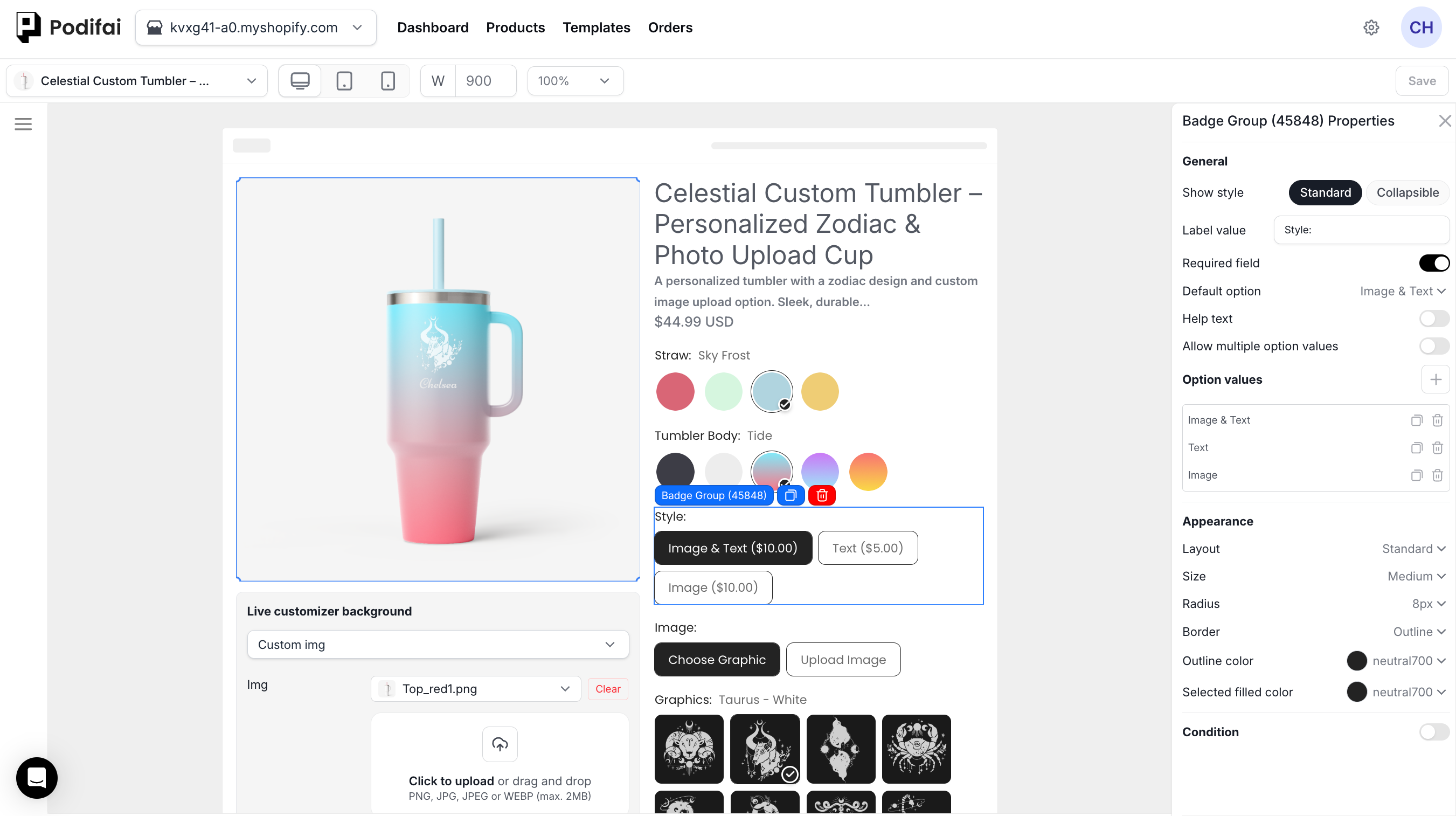
Task: Click the upload cloud icon
Action: click(x=500, y=744)
